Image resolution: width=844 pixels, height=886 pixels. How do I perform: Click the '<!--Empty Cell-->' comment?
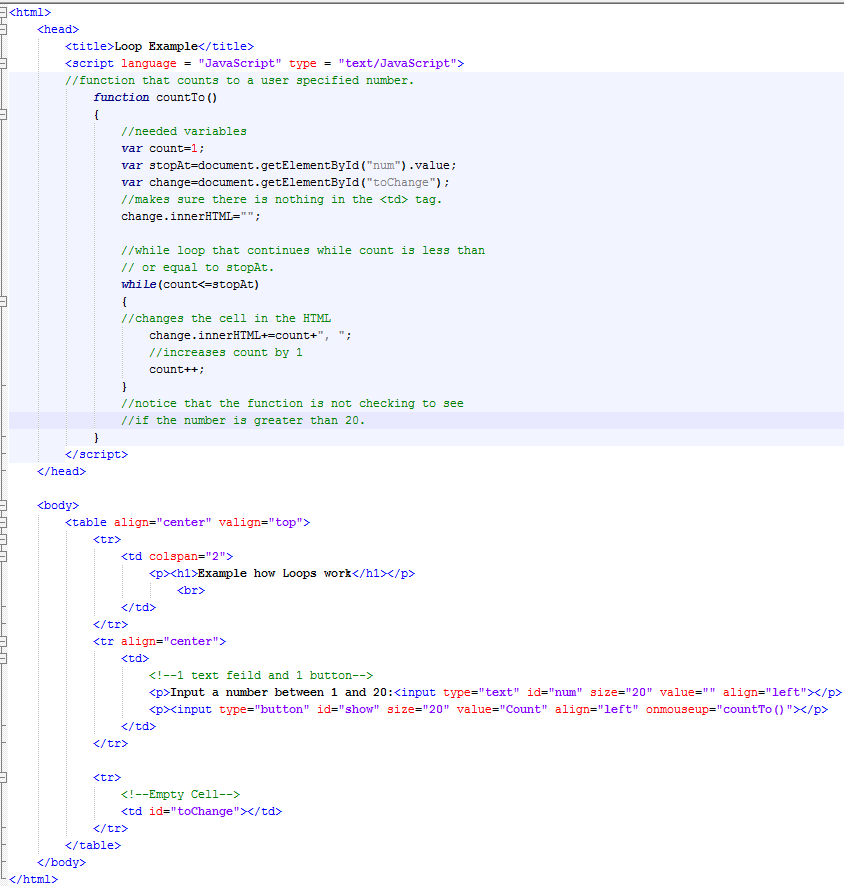[x=180, y=794]
